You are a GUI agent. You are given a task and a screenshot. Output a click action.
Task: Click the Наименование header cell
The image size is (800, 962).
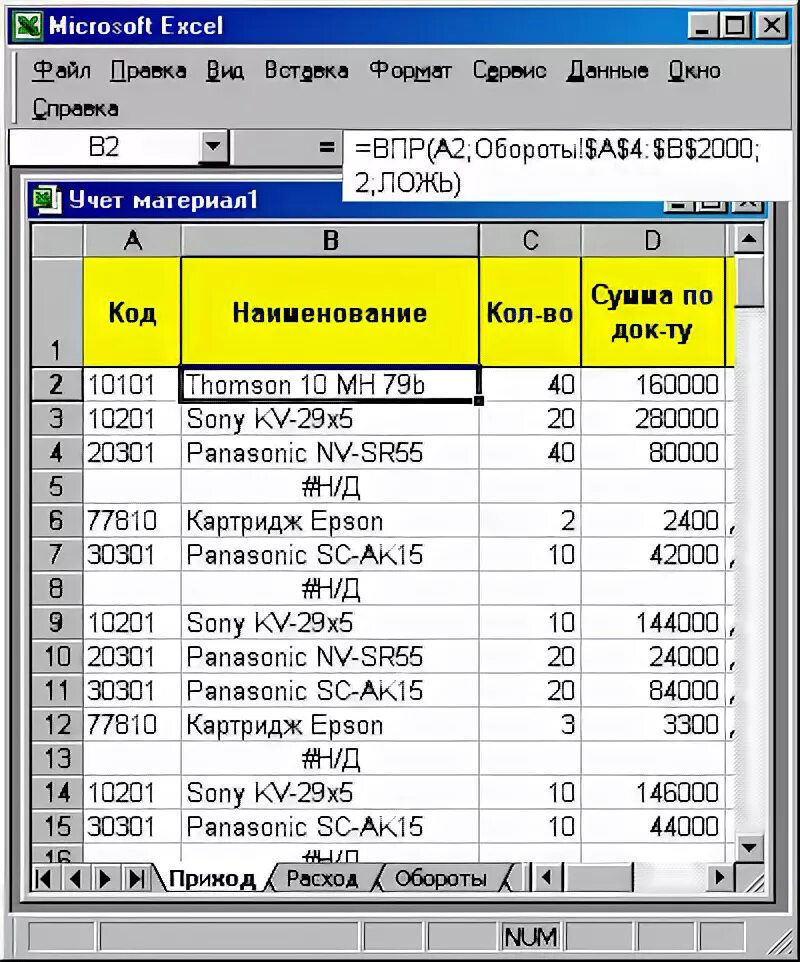(330, 312)
